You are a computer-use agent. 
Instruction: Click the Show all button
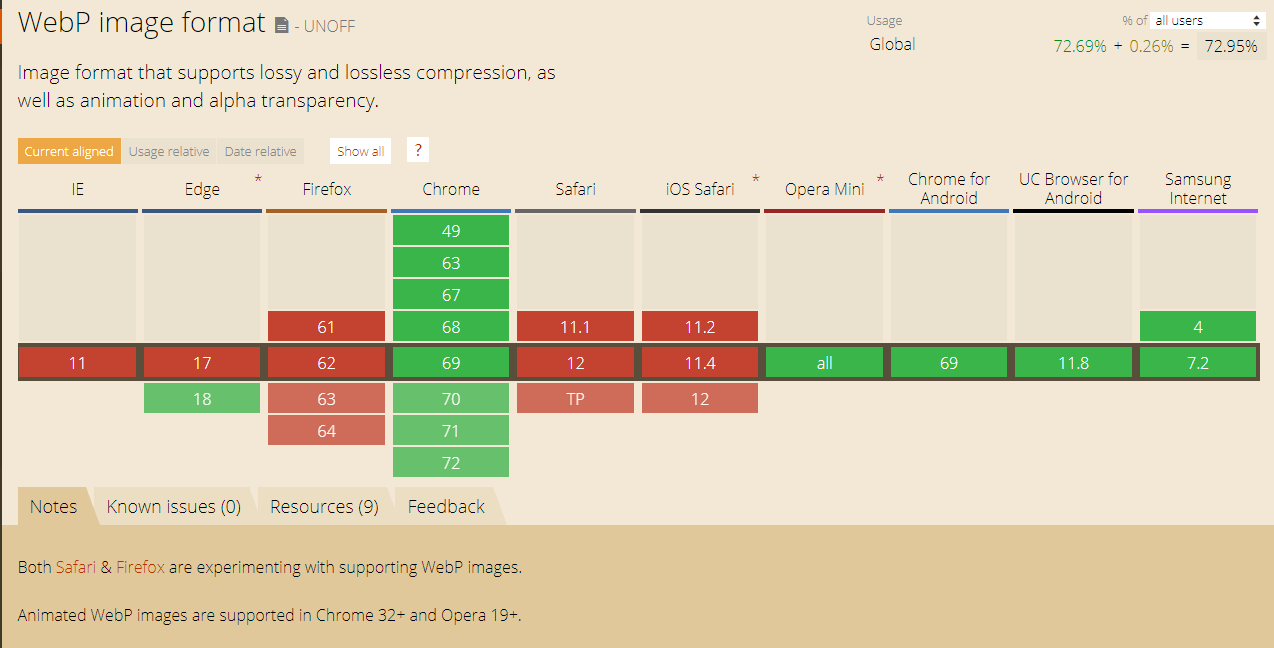[x=360, y=151]
